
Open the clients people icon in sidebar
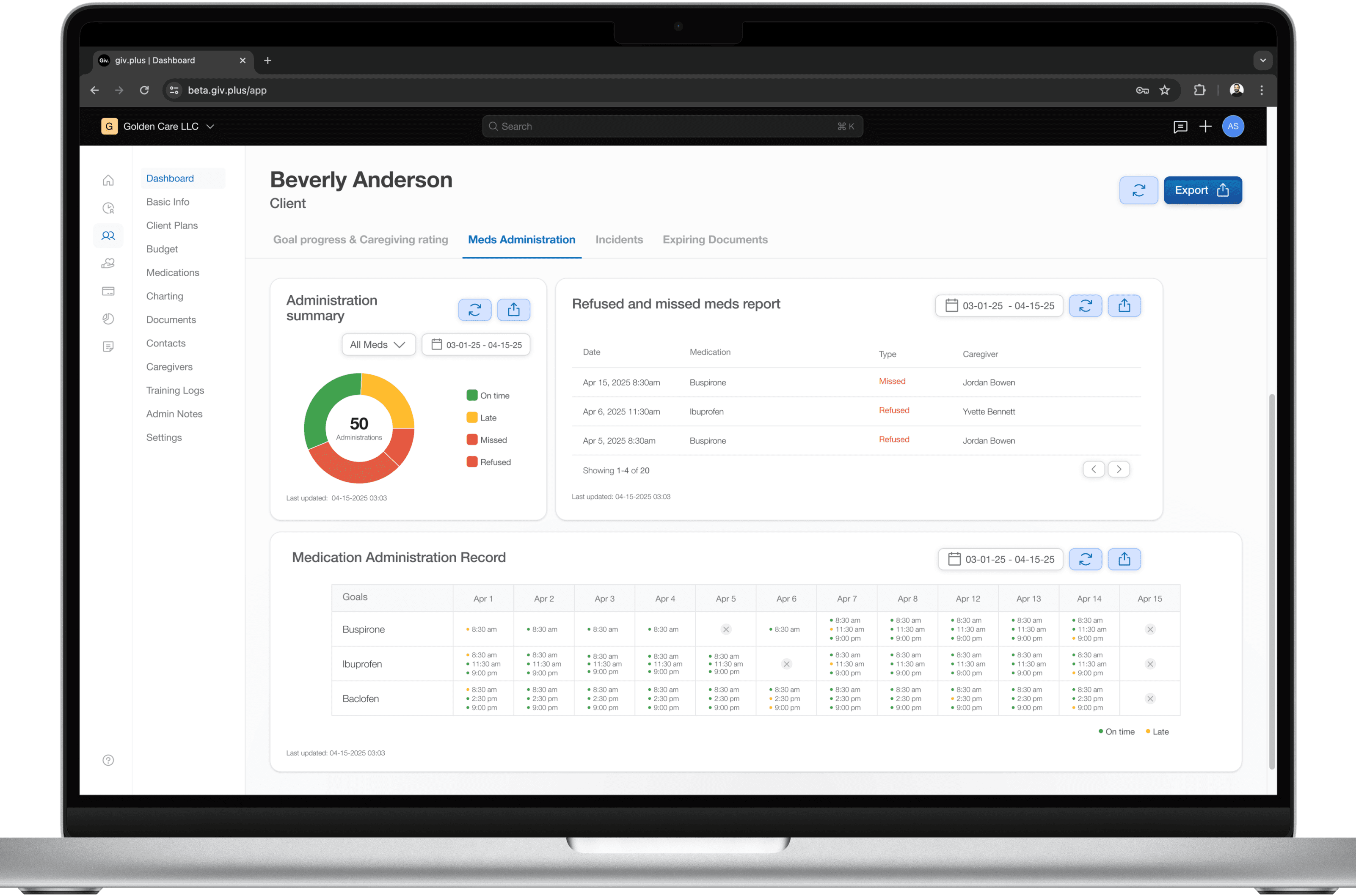108,236
